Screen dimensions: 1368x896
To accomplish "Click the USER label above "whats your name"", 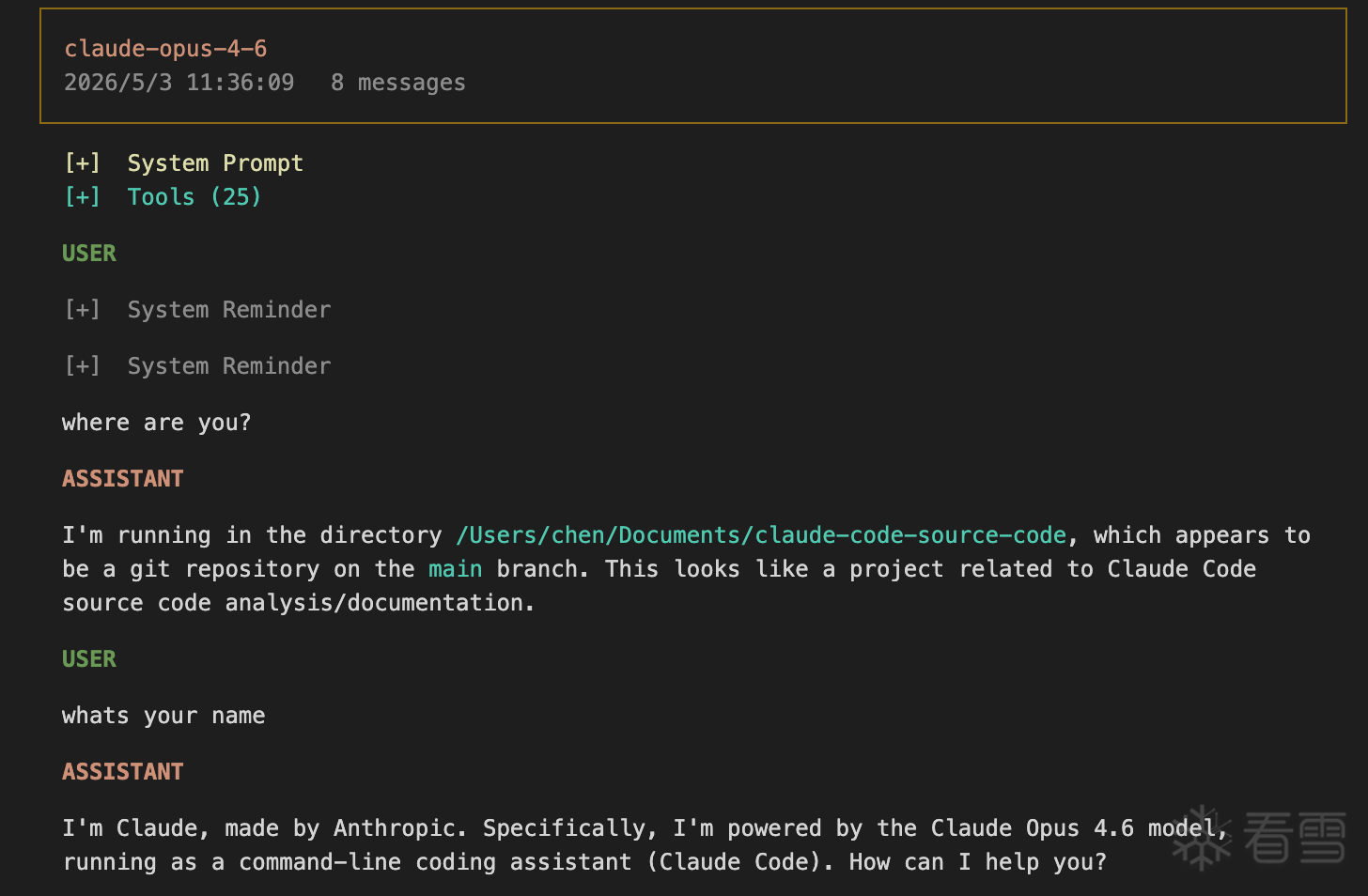I will click(89, 659).
